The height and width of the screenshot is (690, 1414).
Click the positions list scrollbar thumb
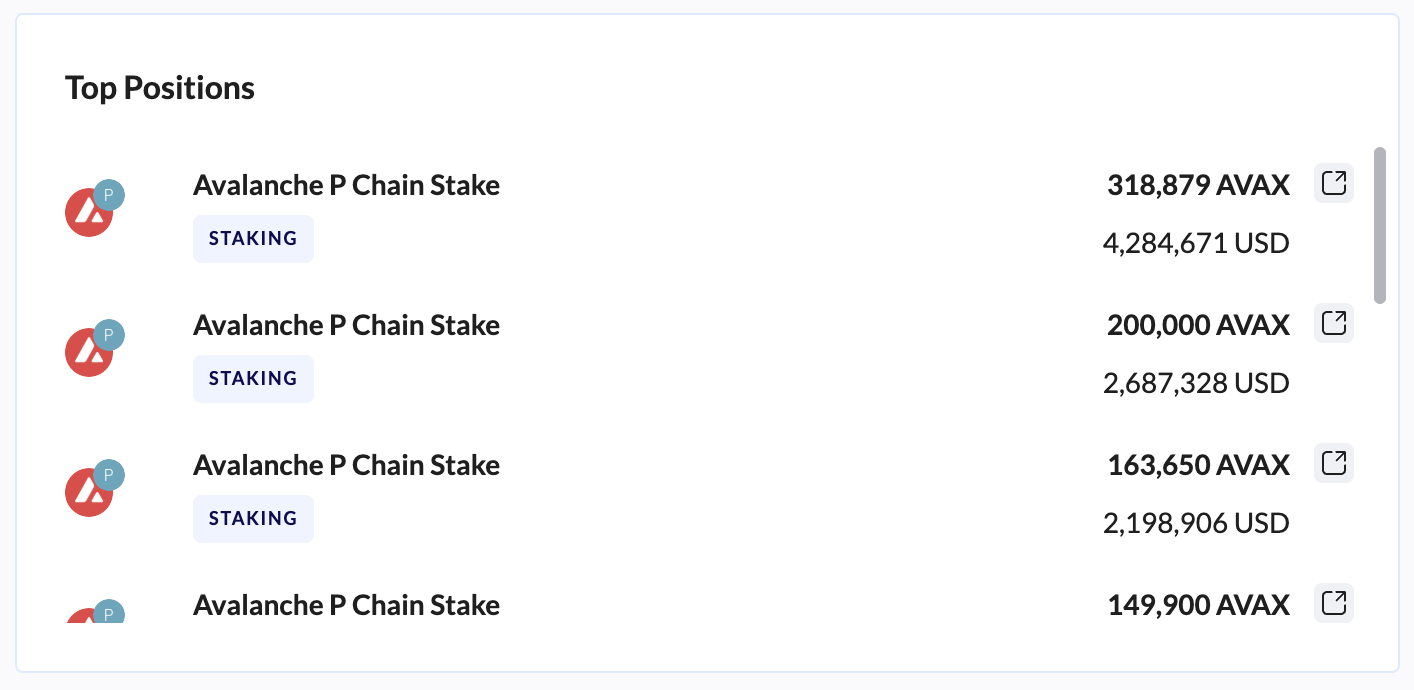(x=1380, y=225)
